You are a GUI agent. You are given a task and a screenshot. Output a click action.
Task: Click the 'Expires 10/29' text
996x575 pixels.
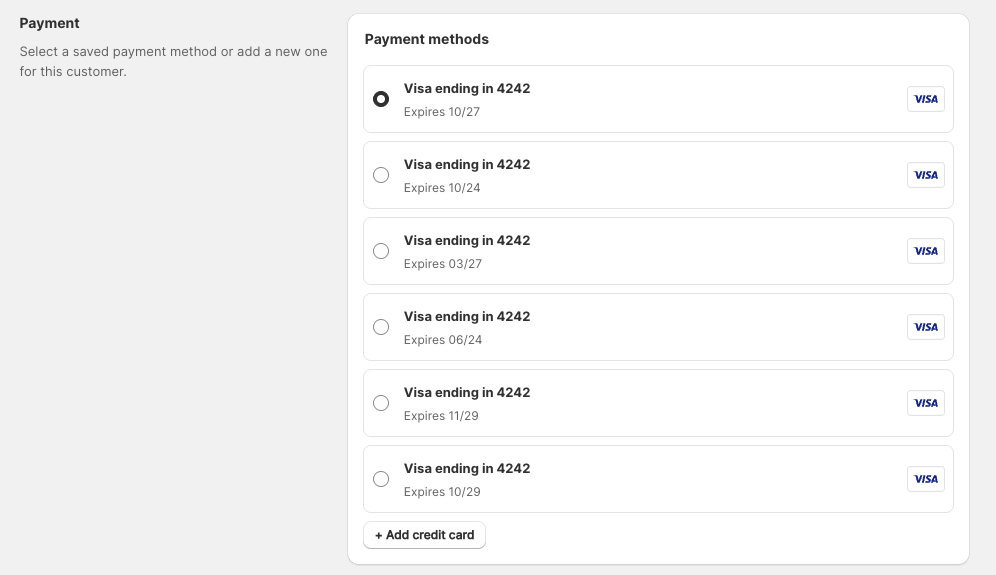[x=442, y=492]
